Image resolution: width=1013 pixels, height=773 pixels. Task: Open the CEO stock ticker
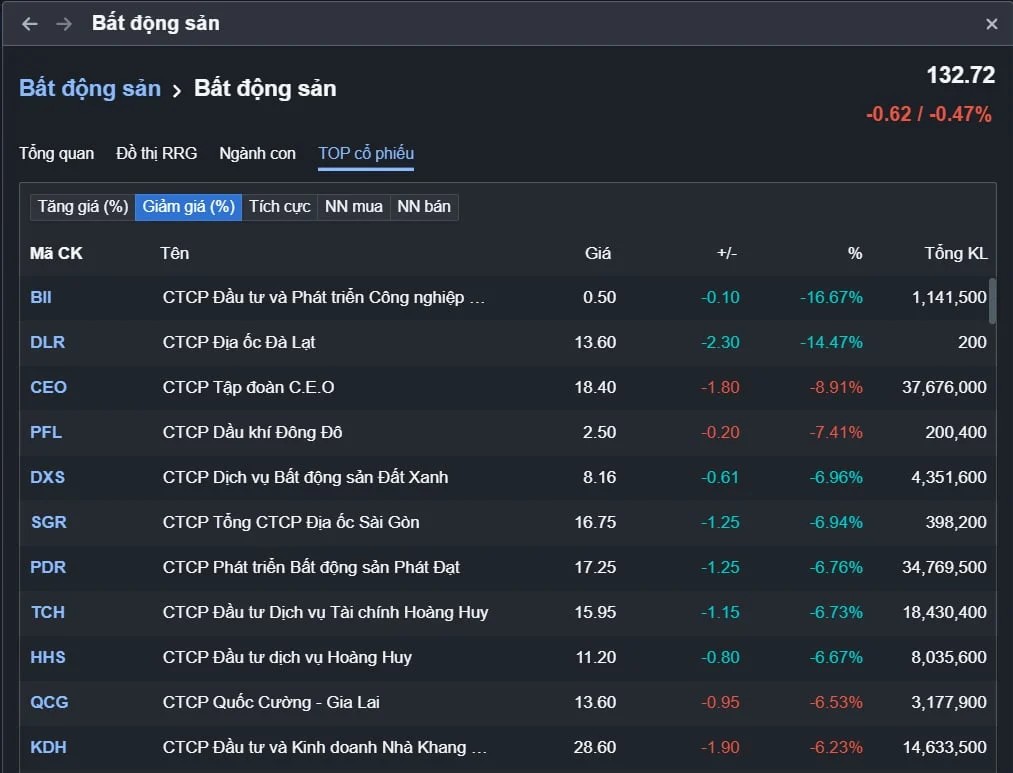[x=48, y=387]
